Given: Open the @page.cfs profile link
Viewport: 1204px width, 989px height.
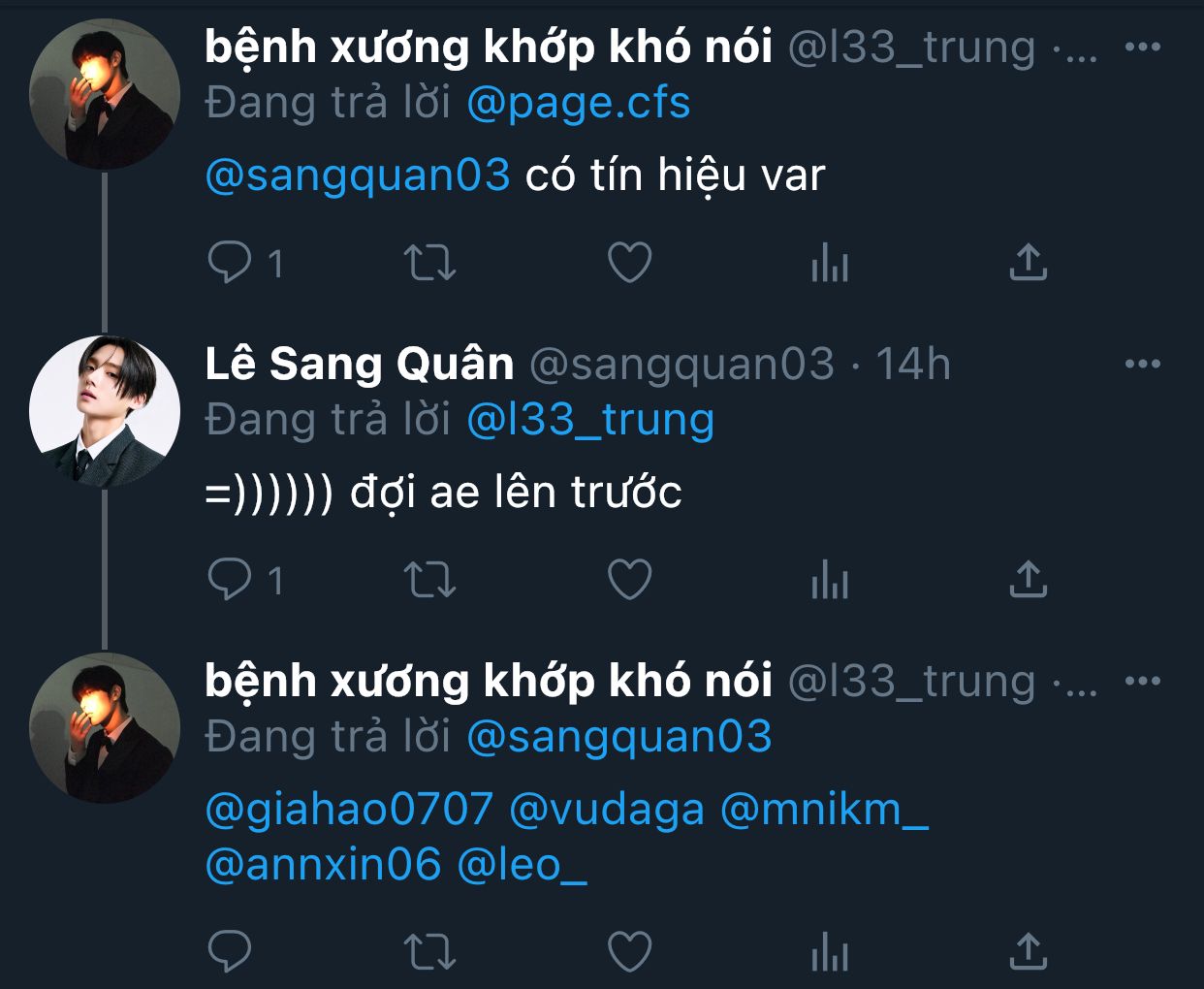Looking at the screenshot, I should tap(579, 104).
